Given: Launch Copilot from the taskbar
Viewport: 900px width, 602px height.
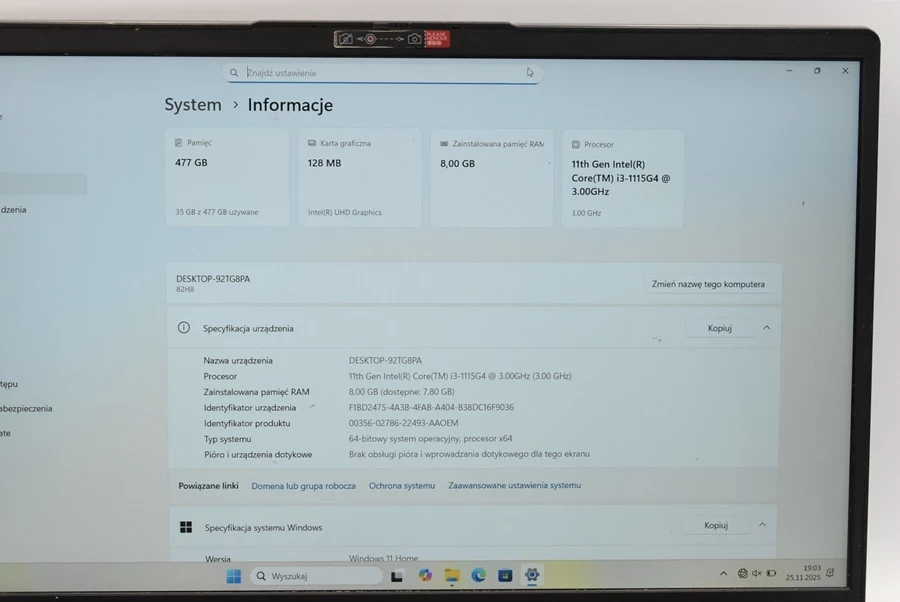Looking at the screenshot, I should (x=425, y=576).
